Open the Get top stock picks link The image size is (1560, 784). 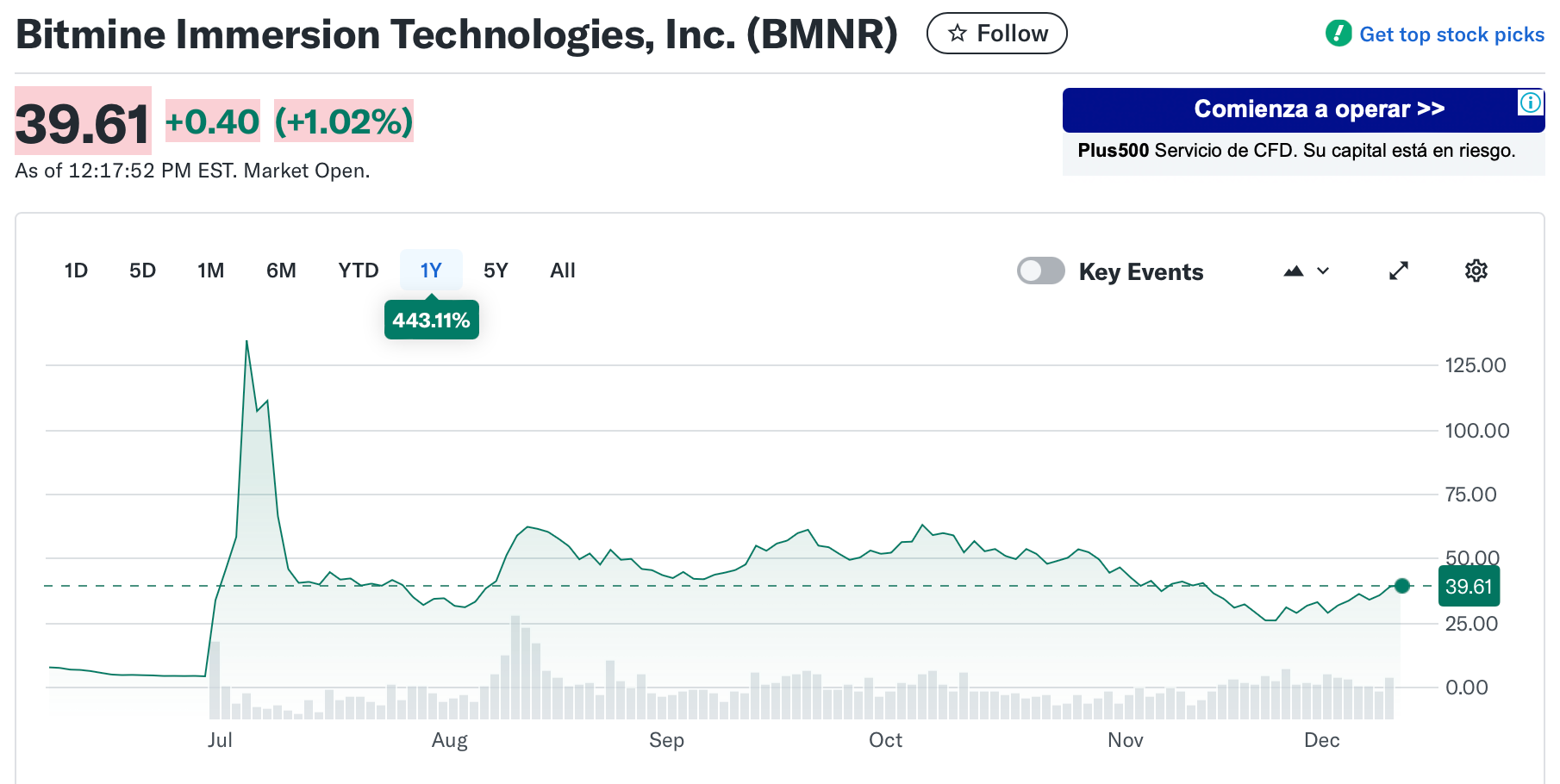click(x=1451, y=34)
